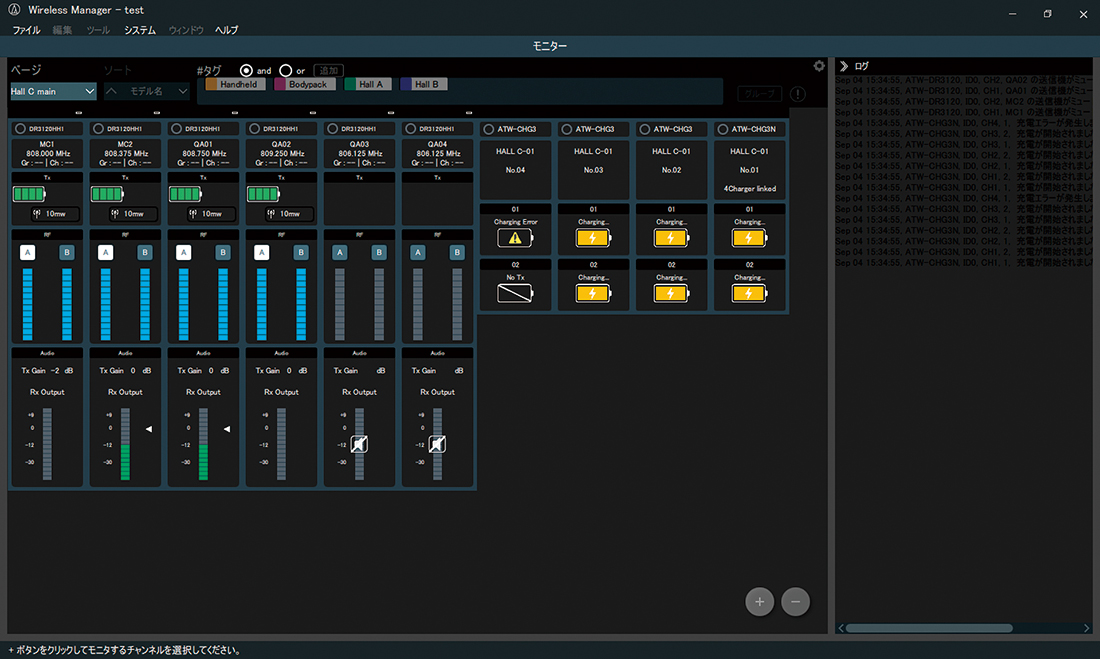Select the No.04 charger radio button

[x=488, y=129]
